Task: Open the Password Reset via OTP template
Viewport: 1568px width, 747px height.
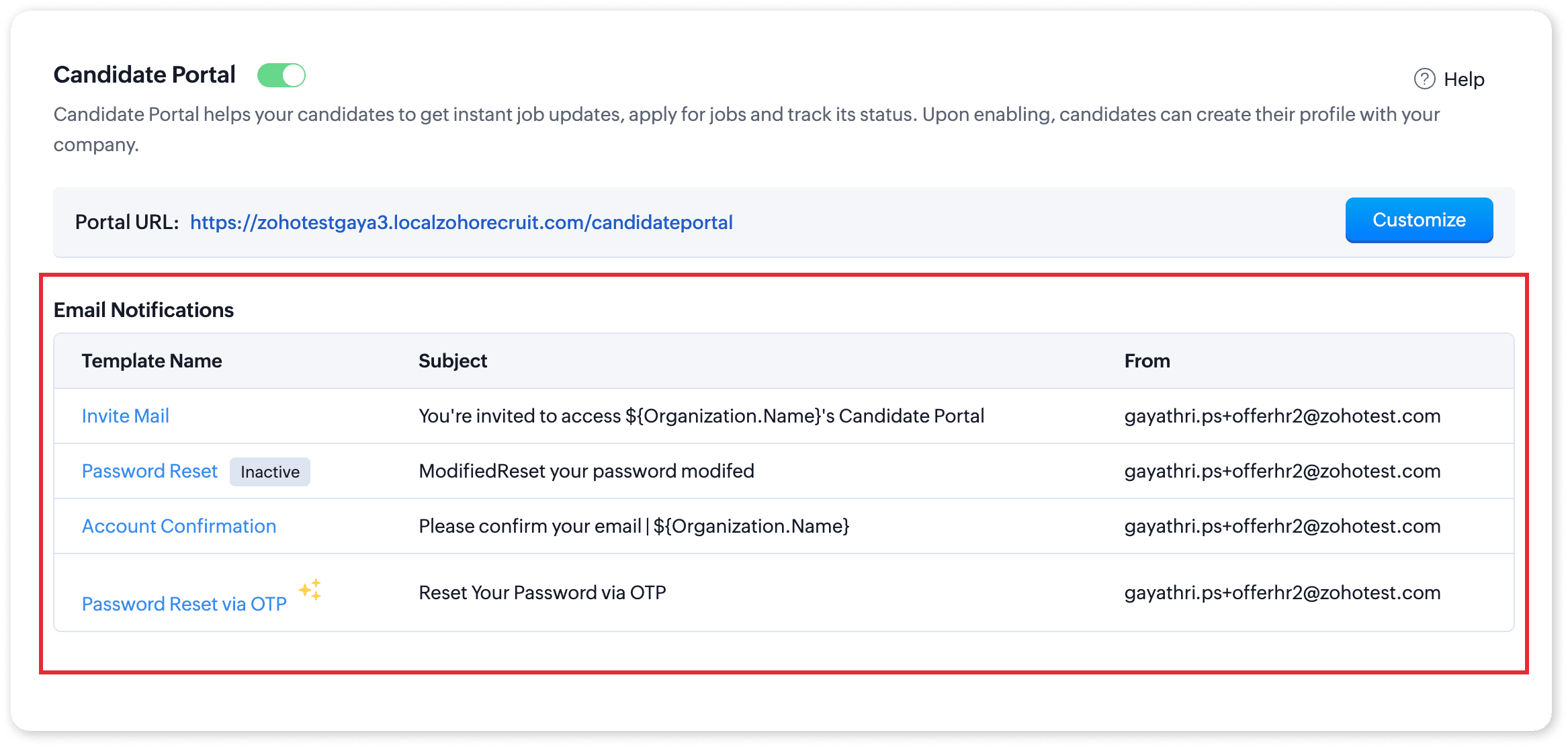Action: (x=184, y=604)
